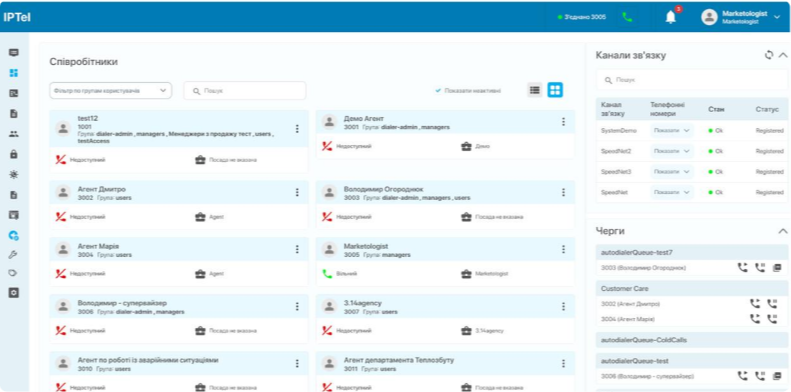The height and width of the screenshot is (392, 791).
Task: Open options menu for test12 card
Action: [x=297, y=129]
